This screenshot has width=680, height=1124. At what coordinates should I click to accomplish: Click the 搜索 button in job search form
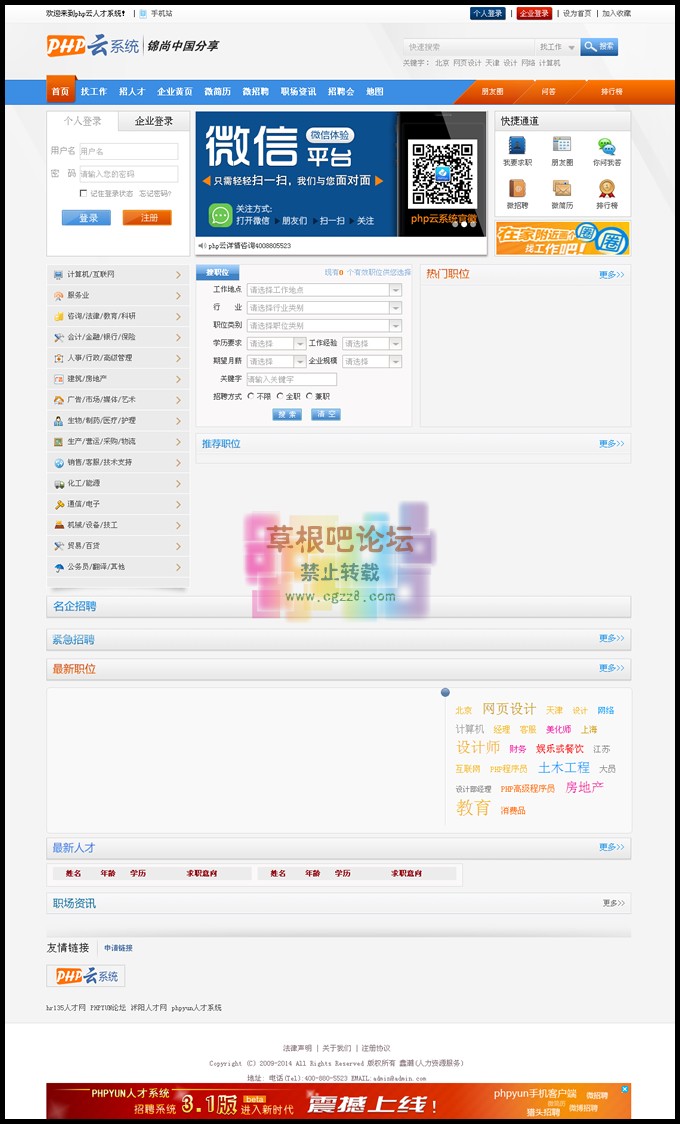[287, 414]
